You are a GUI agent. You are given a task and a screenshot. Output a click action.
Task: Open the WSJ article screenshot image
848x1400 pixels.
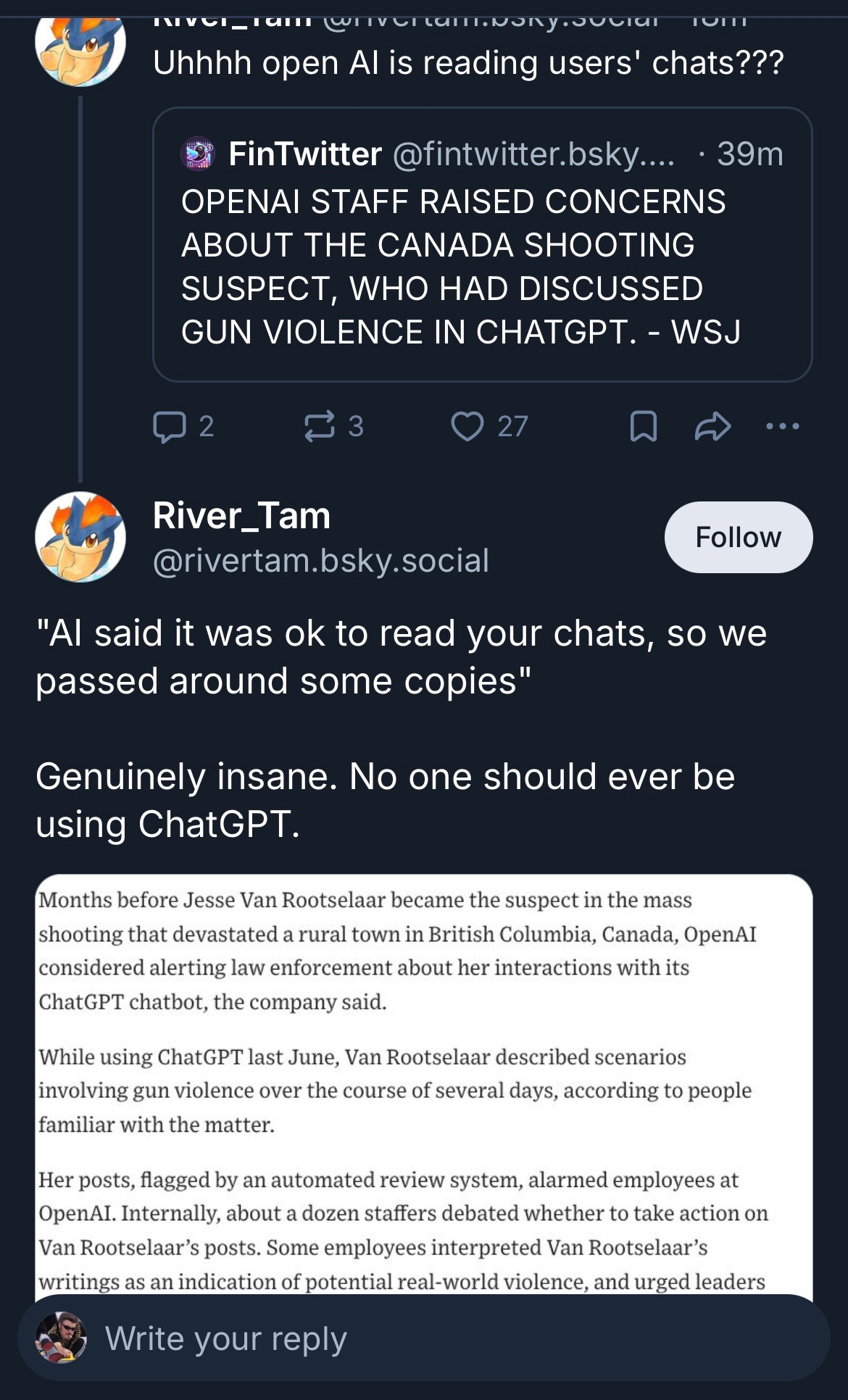[424, 1087]
